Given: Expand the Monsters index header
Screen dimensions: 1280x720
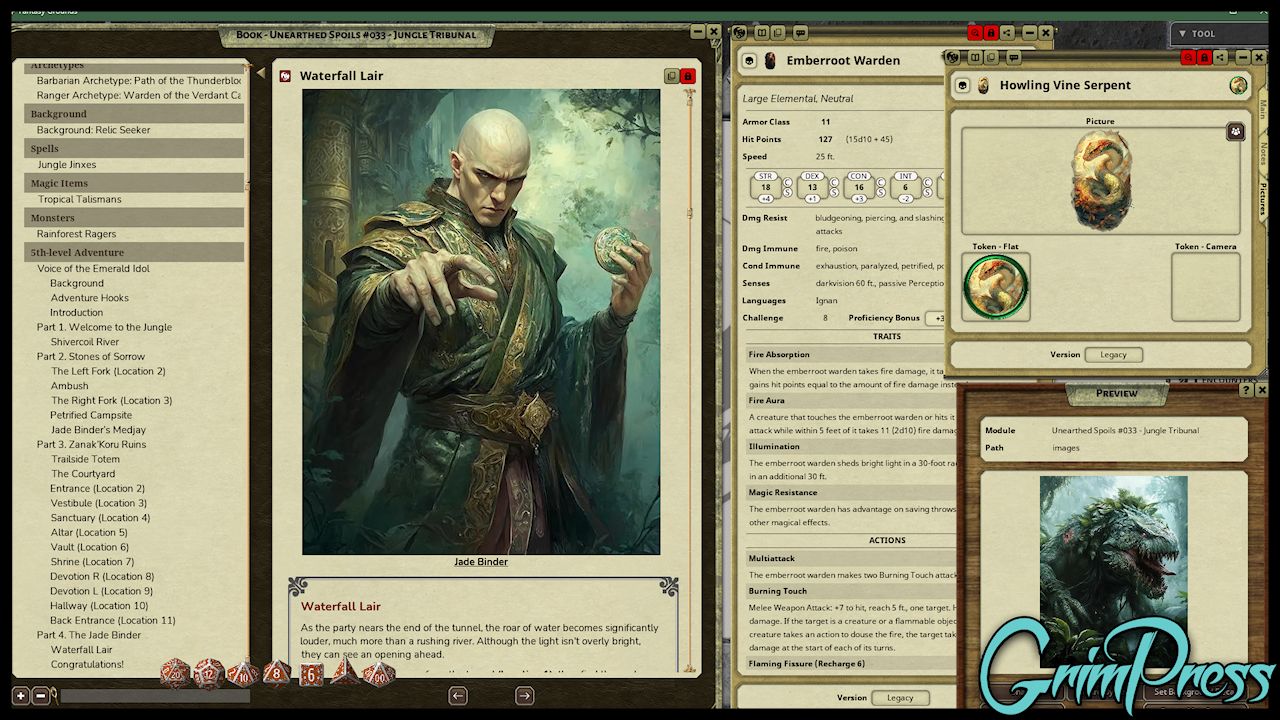Looking at the screenshot, I should 134,218.
